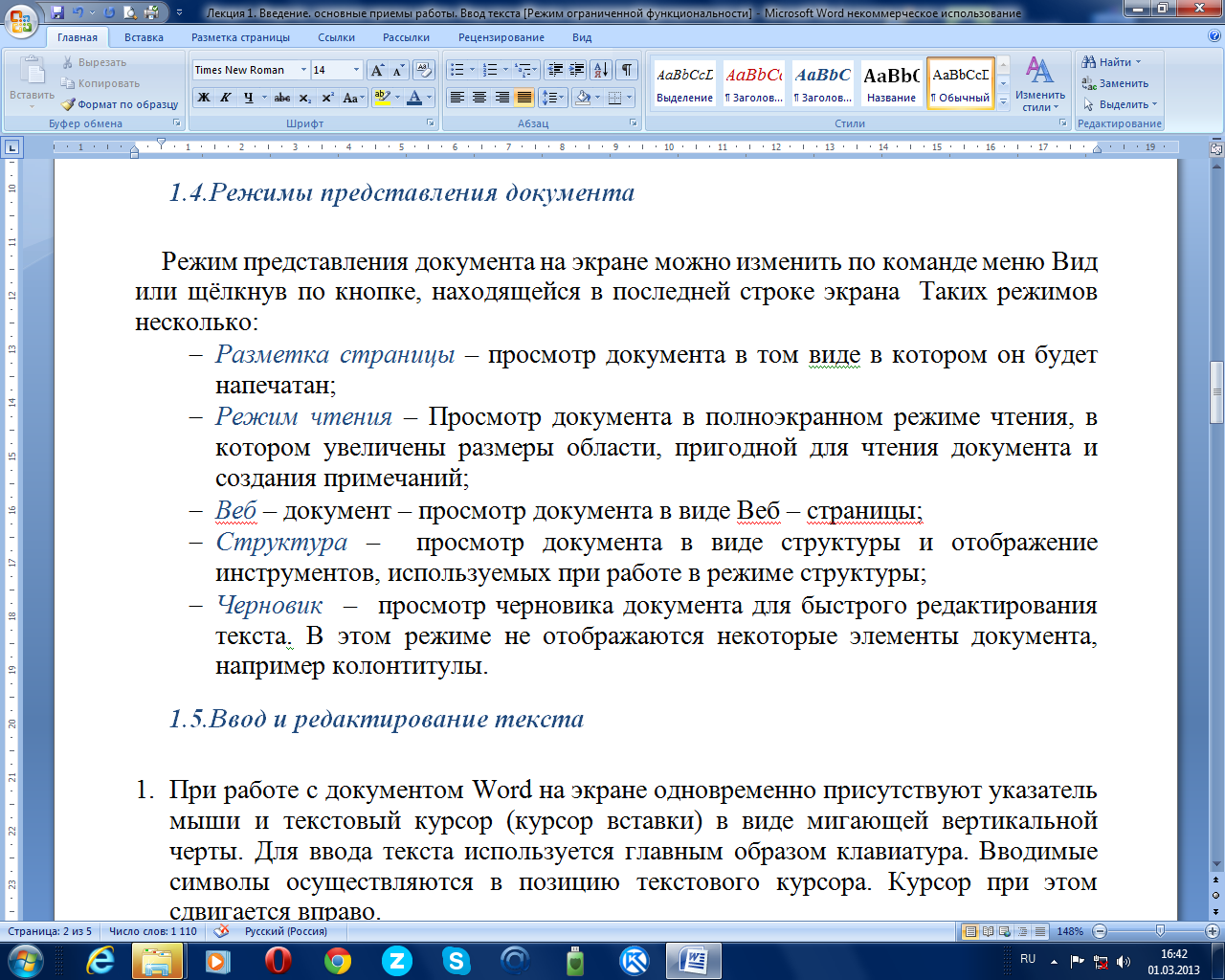Toggle the ruler using the button above the scrollbar

tap(1216, 148)
